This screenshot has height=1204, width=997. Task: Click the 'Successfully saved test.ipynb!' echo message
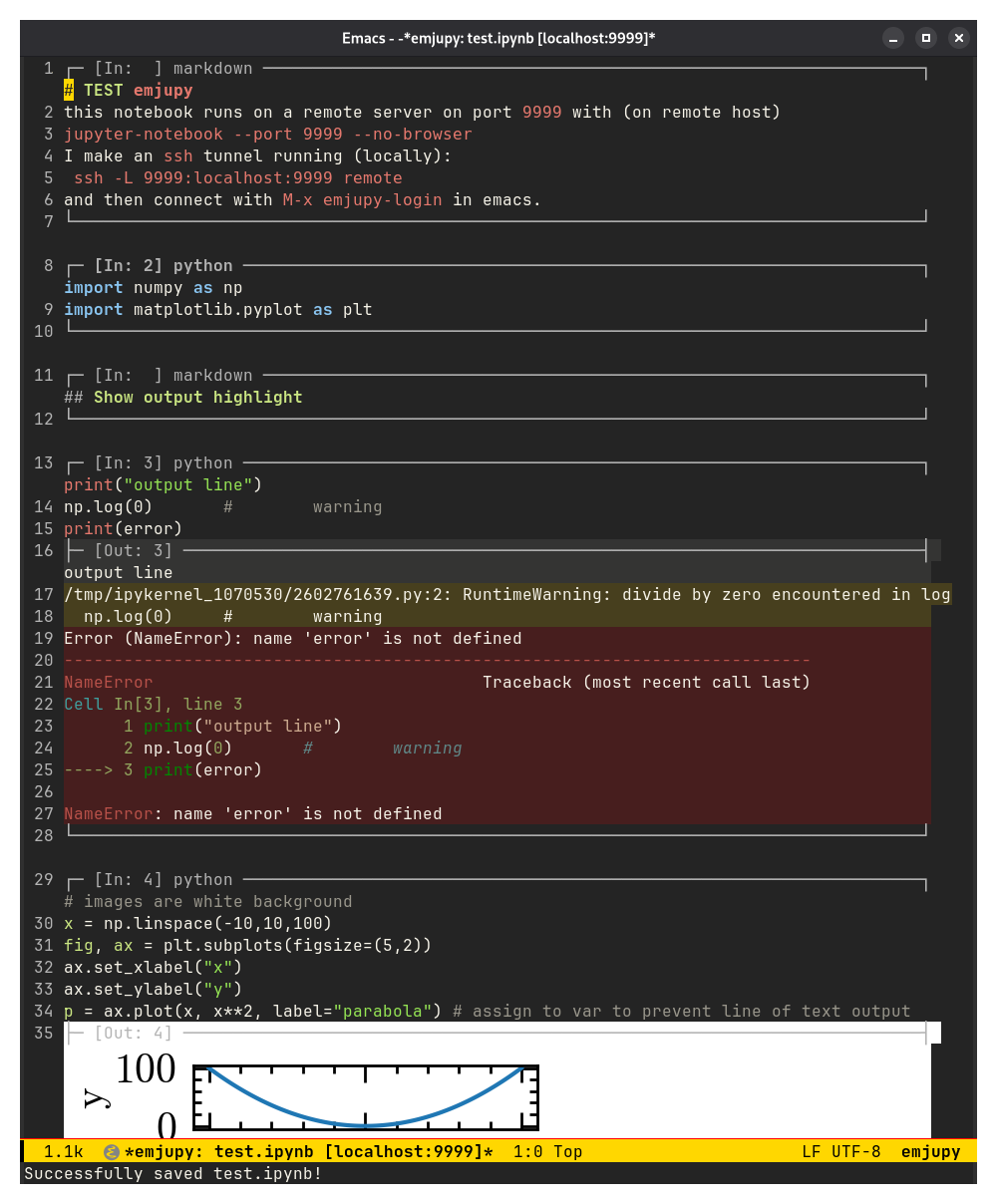coord(173,1174)
